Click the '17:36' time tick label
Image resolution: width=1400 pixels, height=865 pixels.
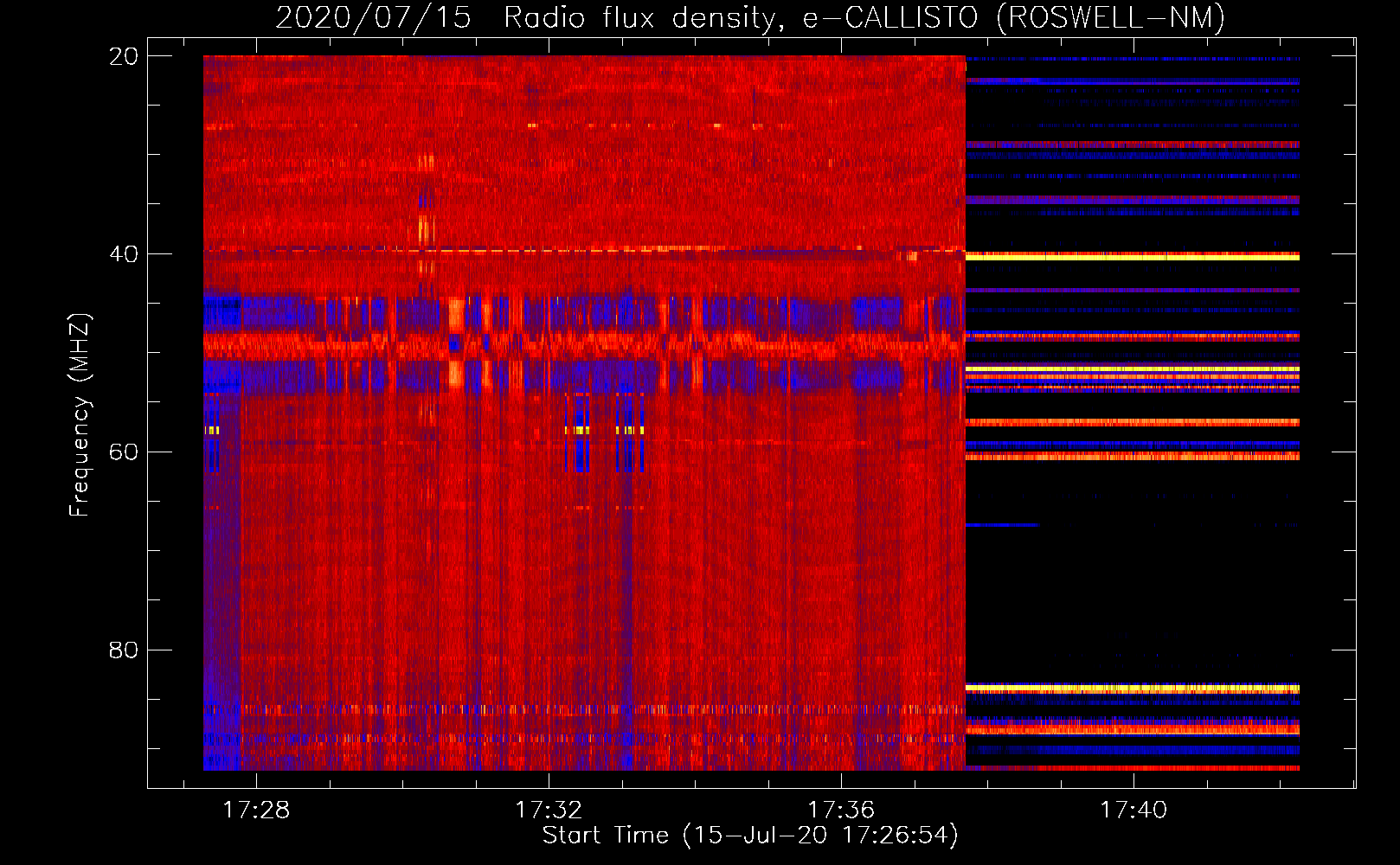[x=841, y=811]
